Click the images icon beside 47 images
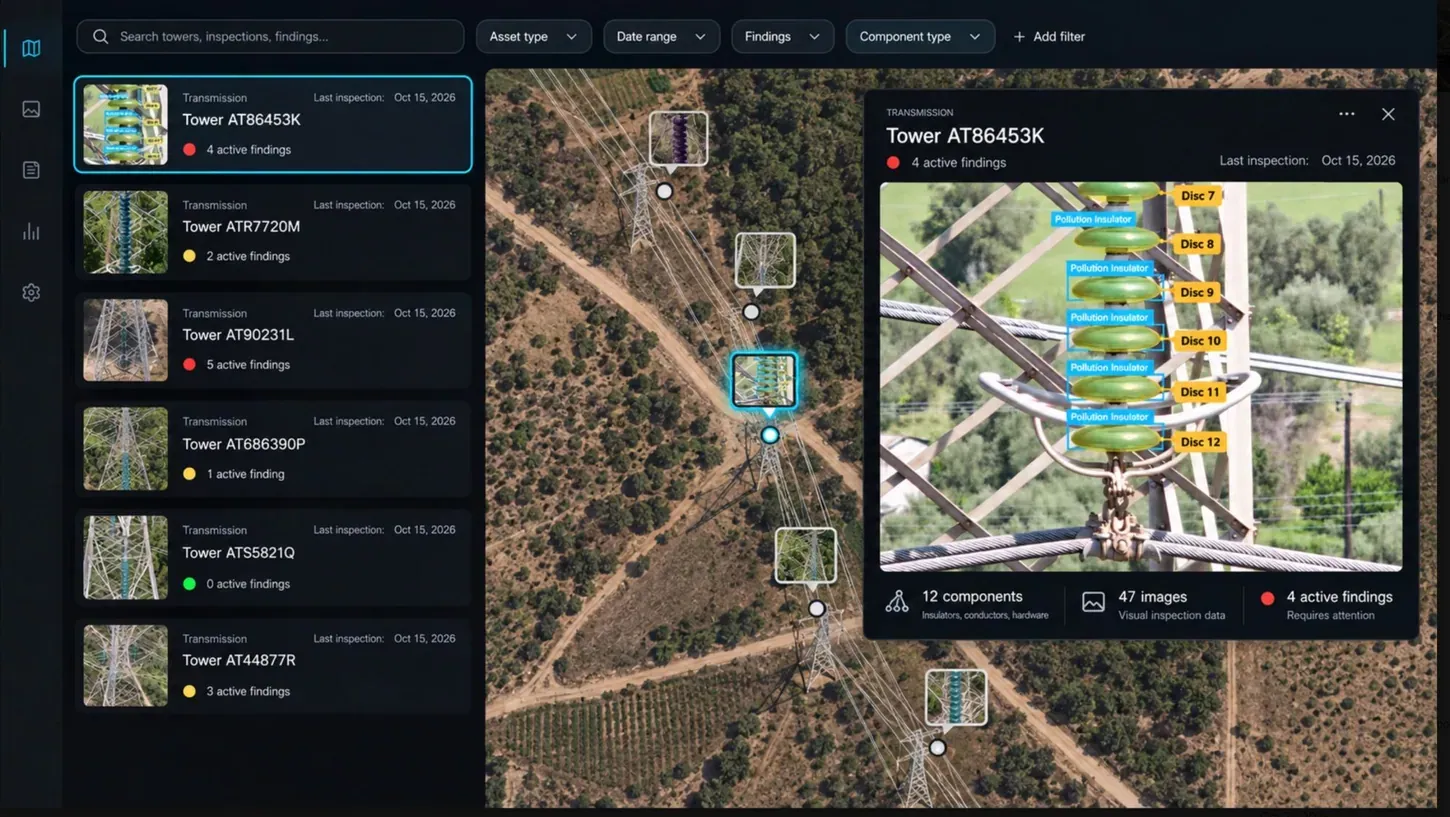This screenshot has height=817, width=1450. [x=1093, y=602]
